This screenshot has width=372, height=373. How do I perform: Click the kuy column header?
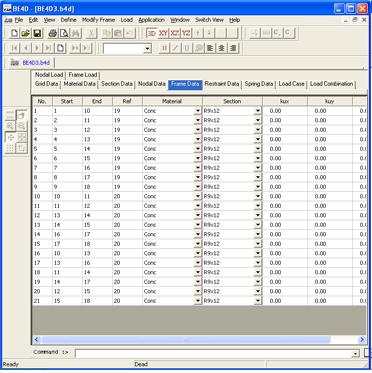(x=329, y=101)
